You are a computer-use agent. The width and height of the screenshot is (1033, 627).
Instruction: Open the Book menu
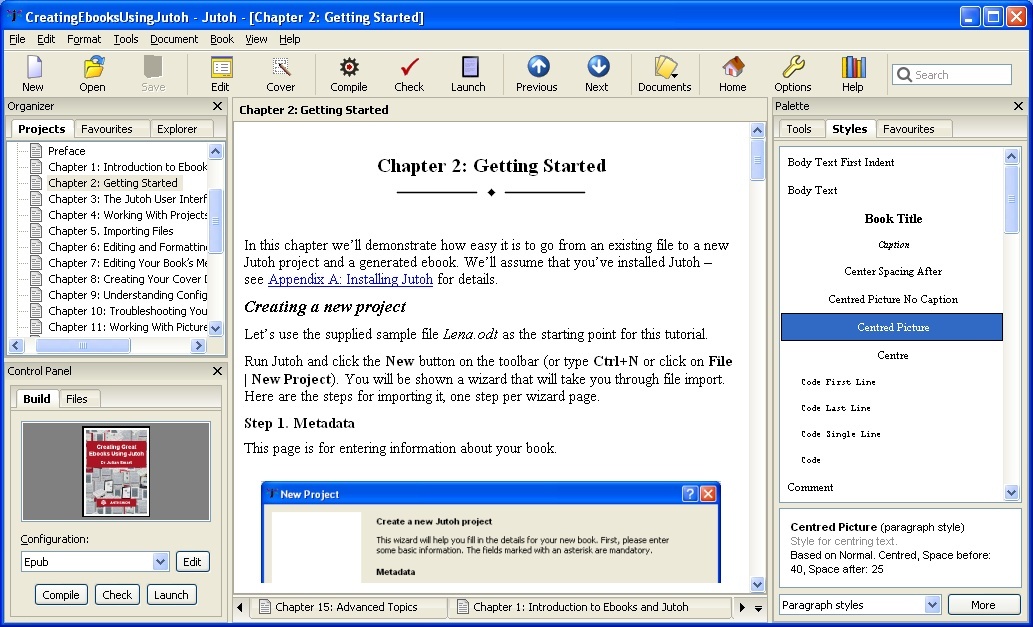pos(222,39)
